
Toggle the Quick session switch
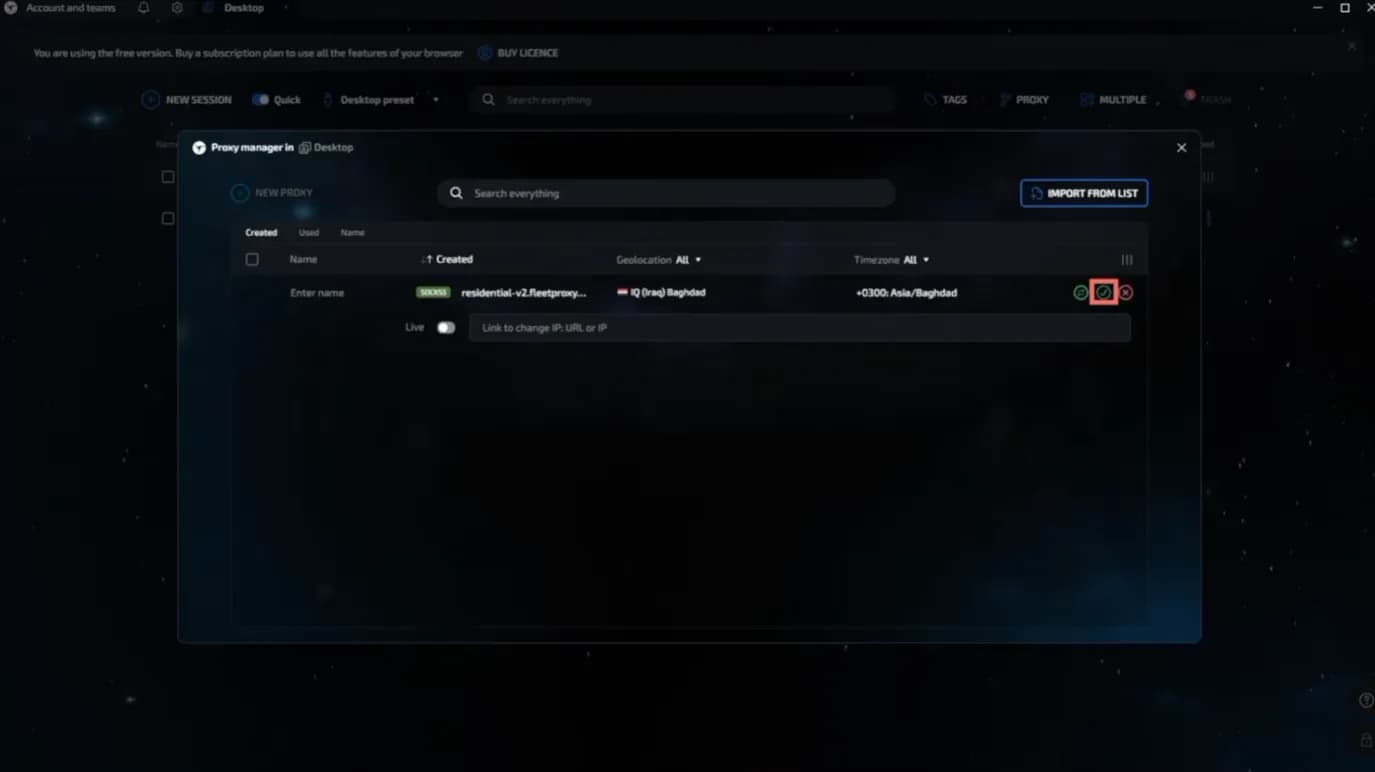pyautogui.click(x=261, y=100)
